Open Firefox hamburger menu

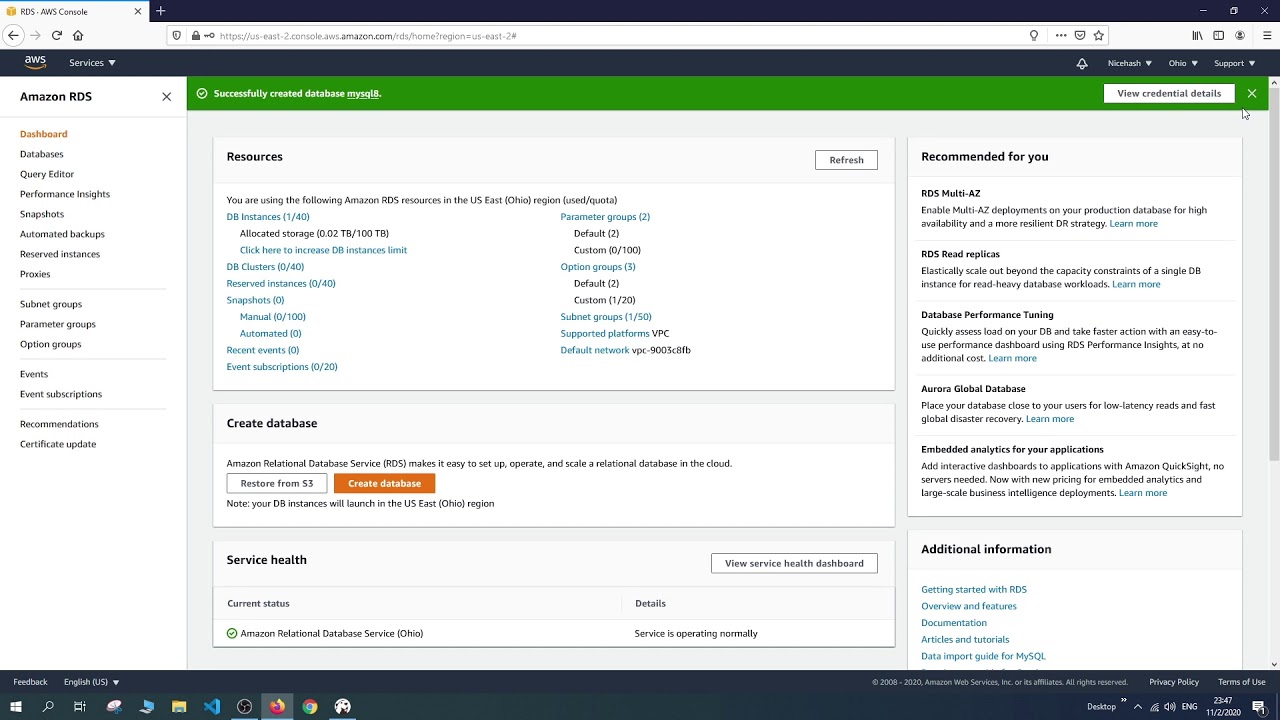tap(1267, 35)
